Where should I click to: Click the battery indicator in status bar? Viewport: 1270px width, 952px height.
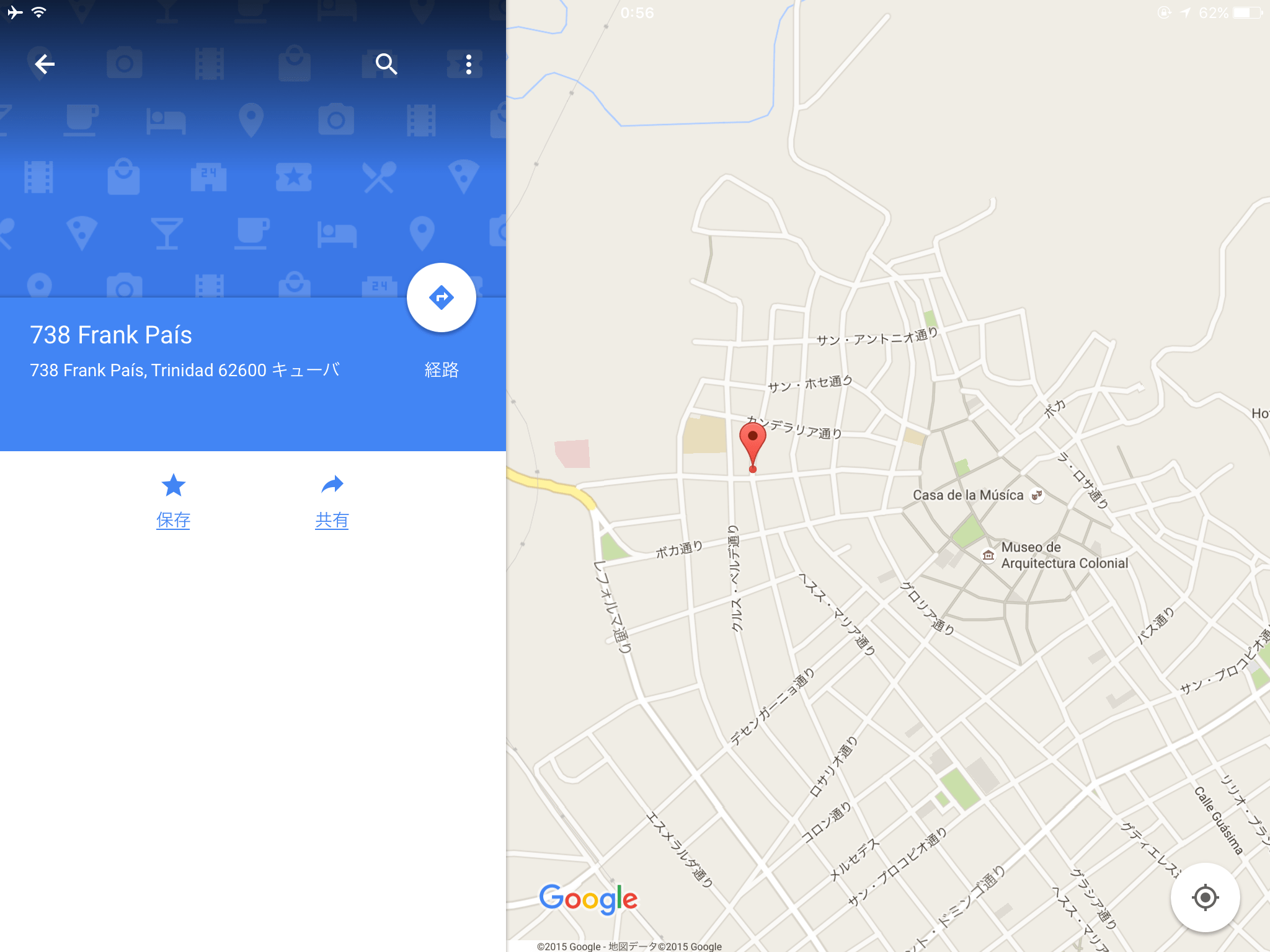pyautogui.click(x=1248, y=12)
